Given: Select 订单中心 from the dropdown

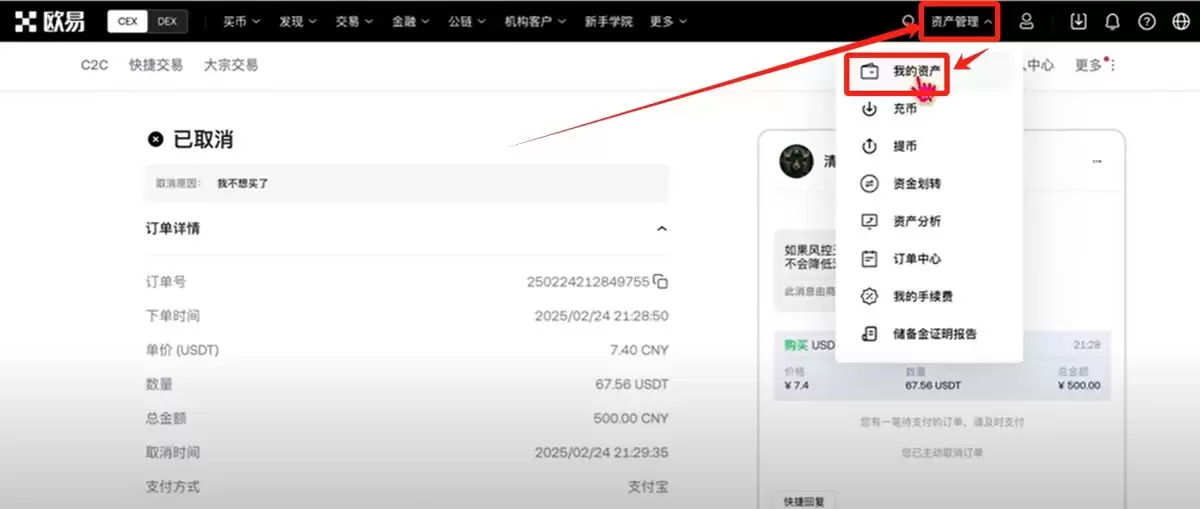Looking at the screenshot, I should pyautogui.click(x=928, y=259).
